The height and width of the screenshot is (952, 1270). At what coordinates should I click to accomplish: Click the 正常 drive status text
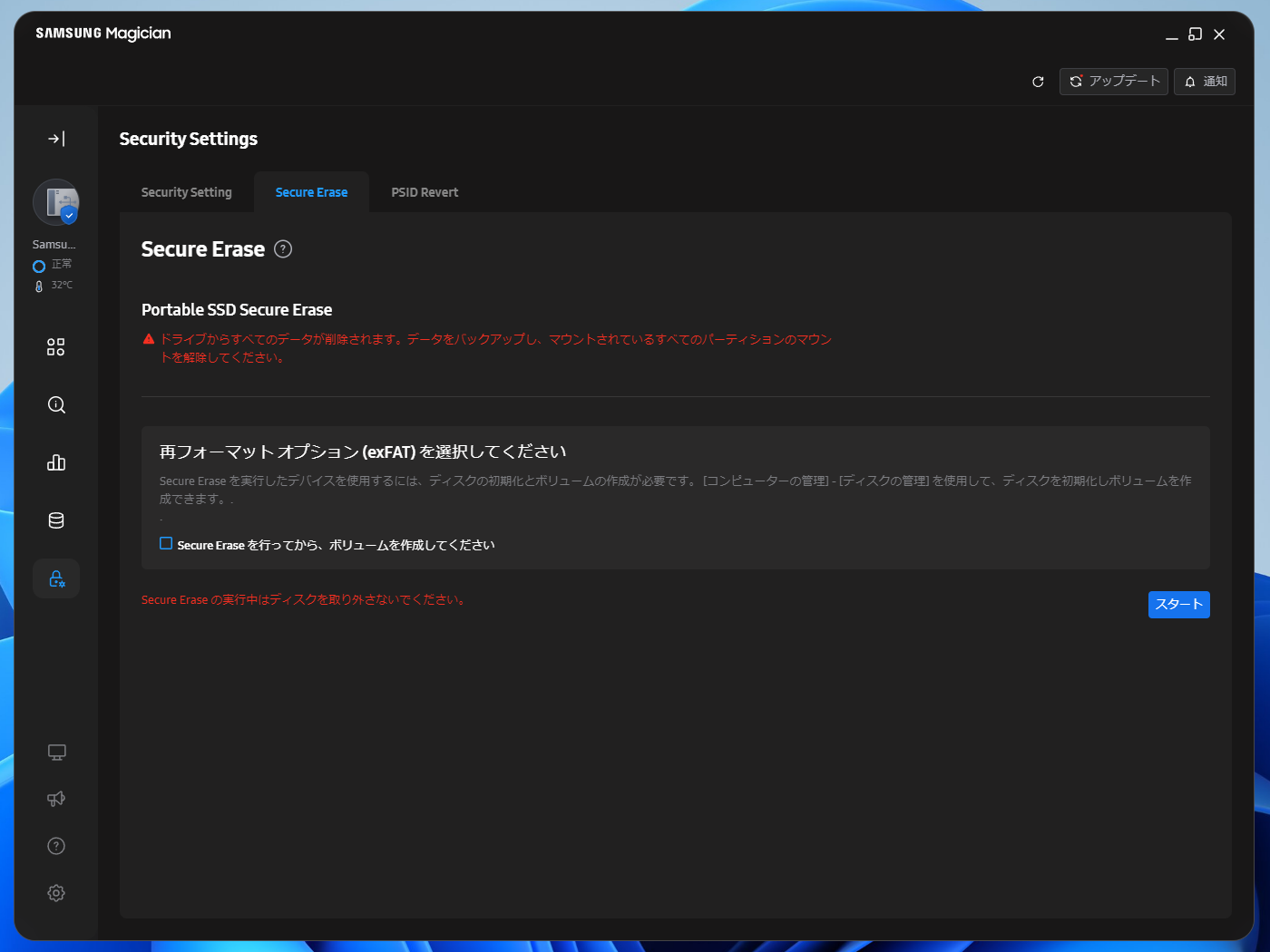click(62, 265)
